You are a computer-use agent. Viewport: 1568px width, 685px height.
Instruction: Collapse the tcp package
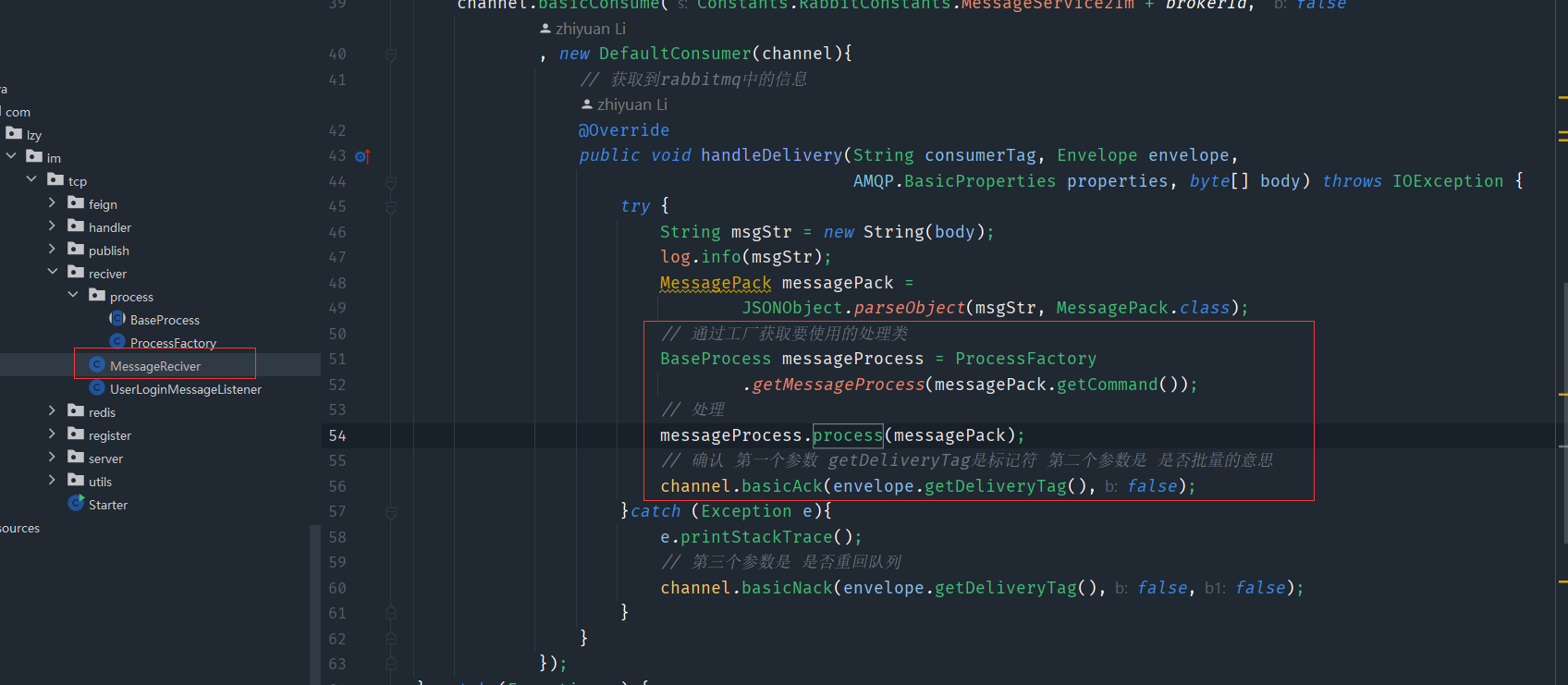[x=31, y=179]
